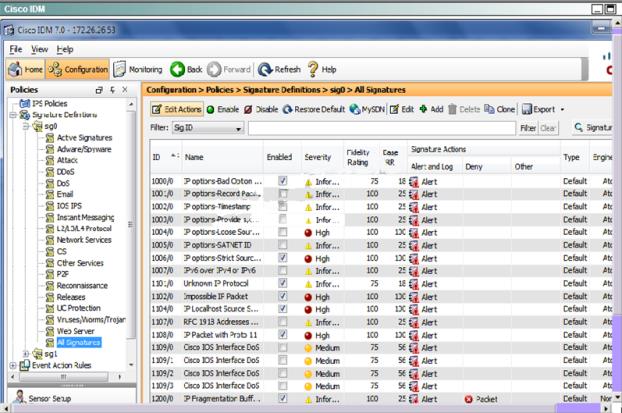
Task: Open MySDN globe icon
Action: [367, 109]
